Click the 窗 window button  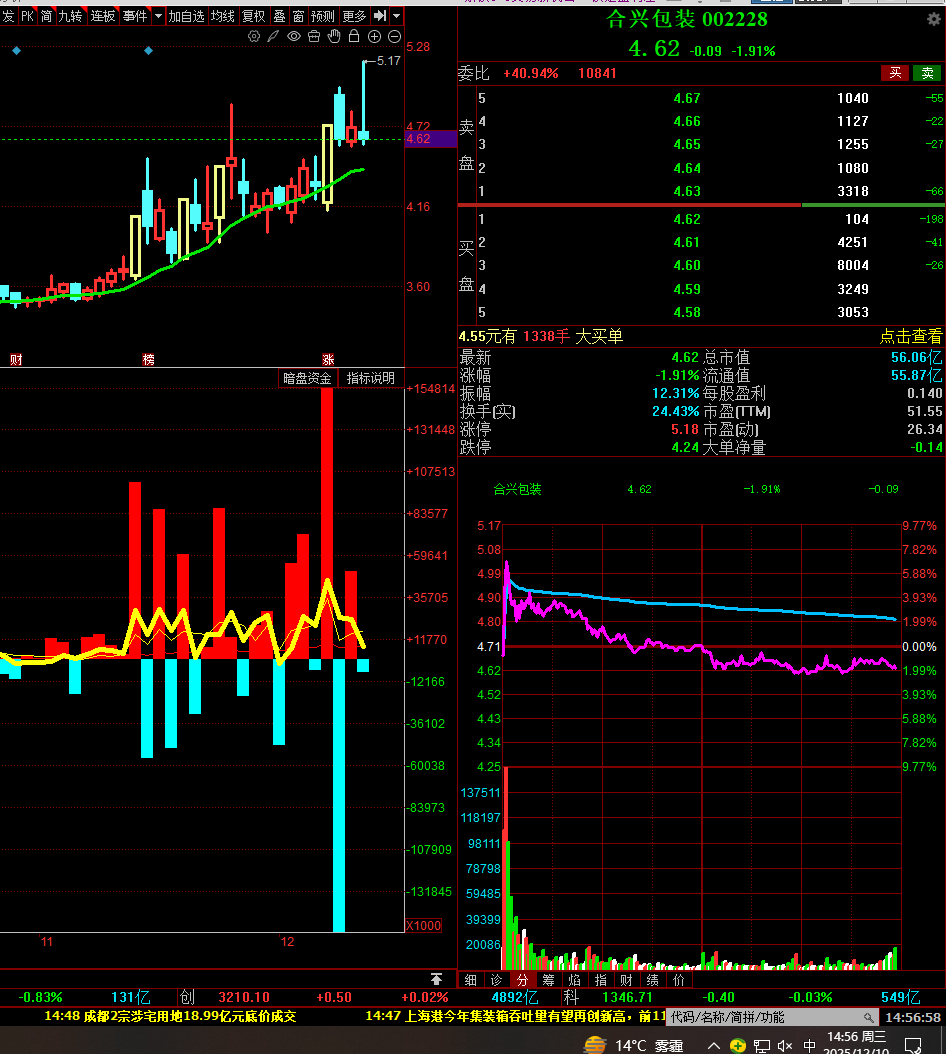pos(299,15)
